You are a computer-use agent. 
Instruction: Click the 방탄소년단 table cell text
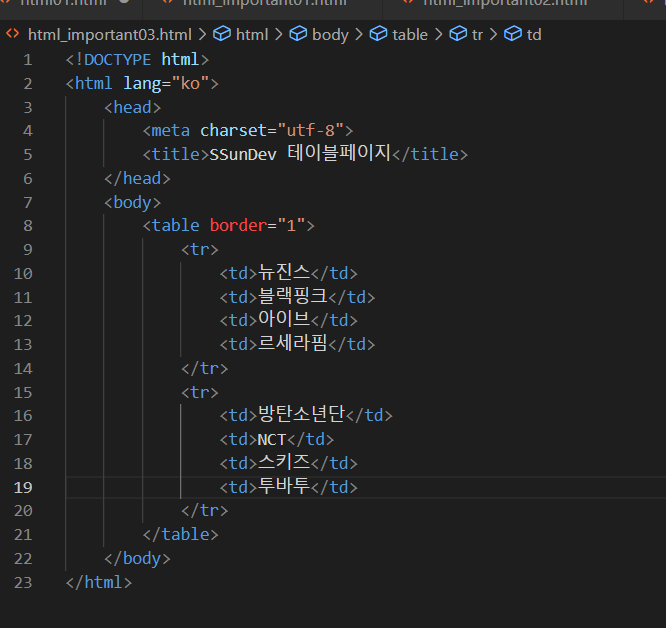[302, 414]
